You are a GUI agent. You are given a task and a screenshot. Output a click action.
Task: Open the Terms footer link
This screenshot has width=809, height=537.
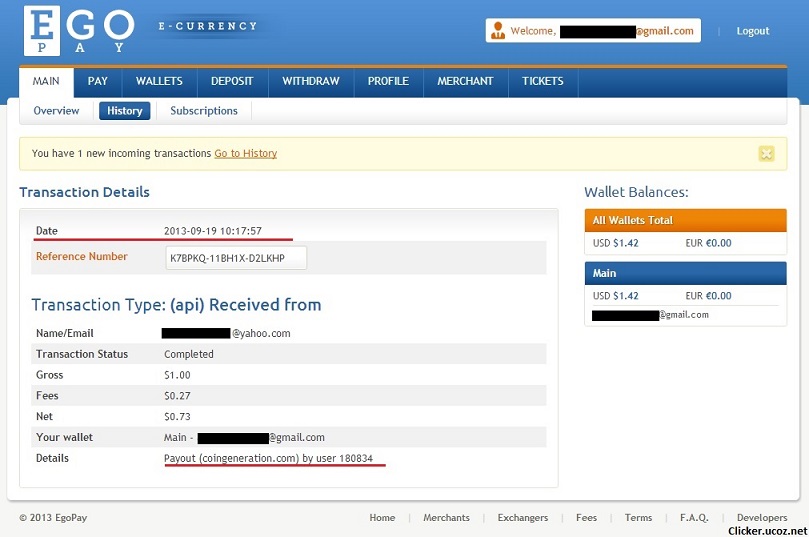(638, 517)
